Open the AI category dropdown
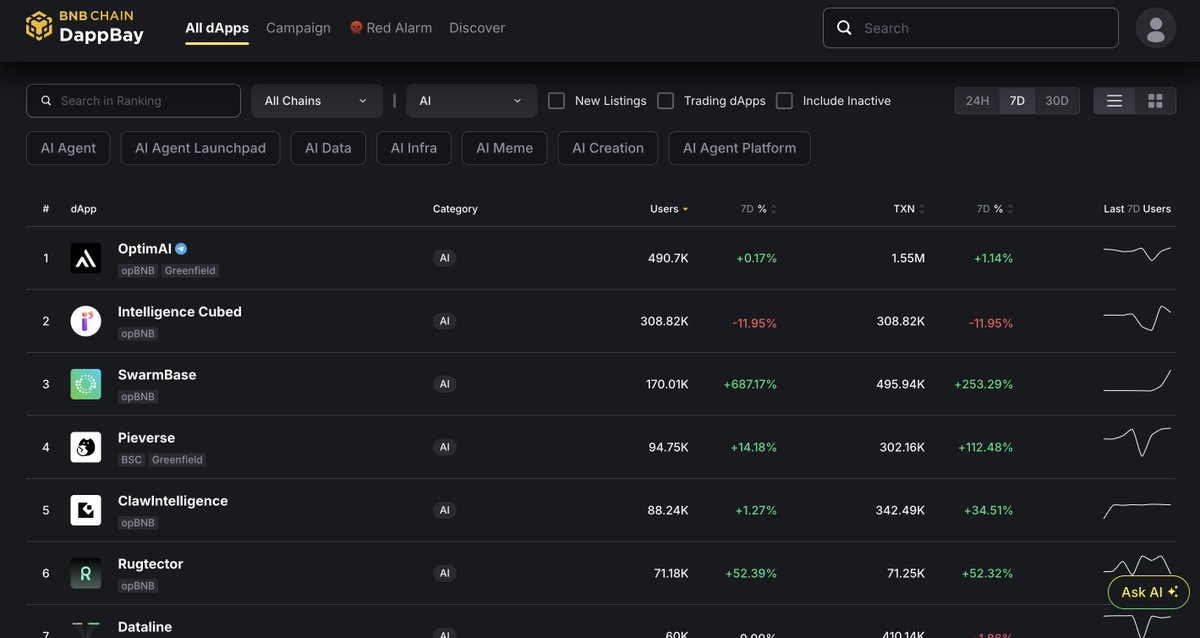Viewport: 1200px width, 638px height. [472, 101]
